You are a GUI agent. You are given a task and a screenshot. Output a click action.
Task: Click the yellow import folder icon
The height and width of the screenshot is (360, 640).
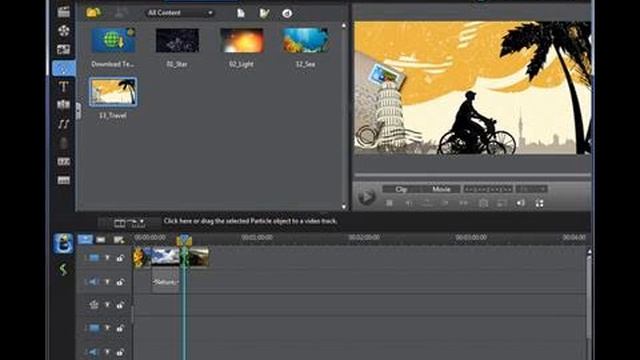coord(93,13)
